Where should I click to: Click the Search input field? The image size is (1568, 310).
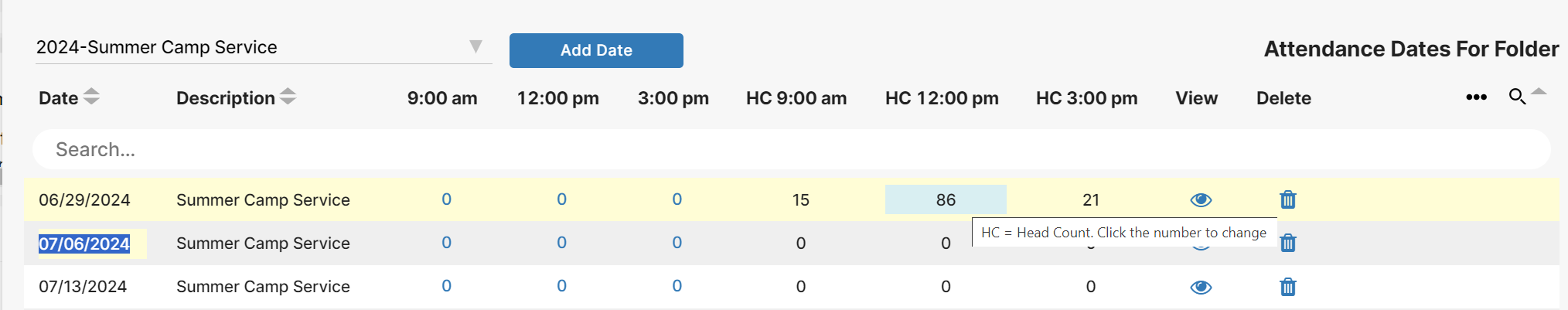coord(791,149)
